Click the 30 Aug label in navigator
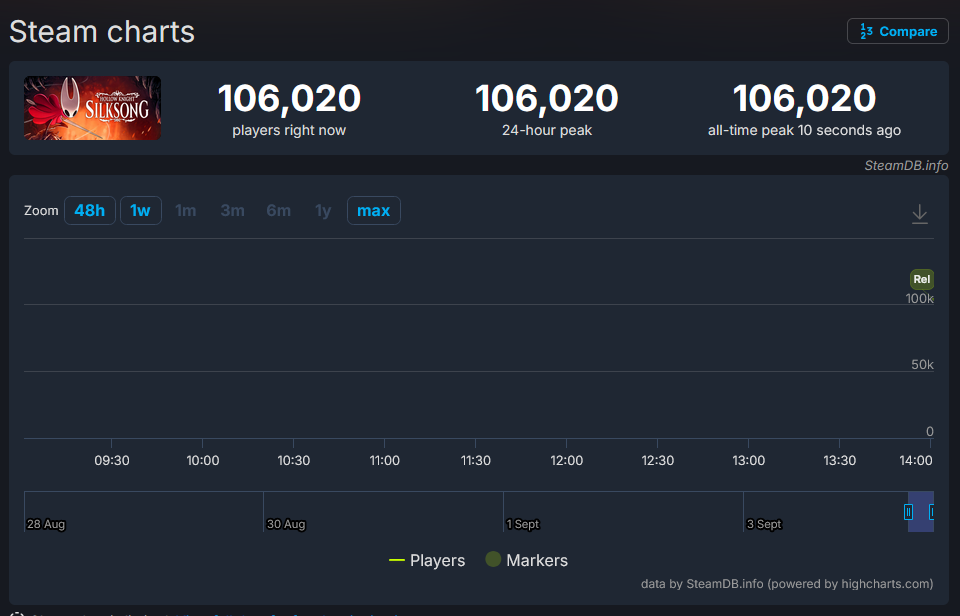This screenshot has width=960, height=616. pos(286,524)
